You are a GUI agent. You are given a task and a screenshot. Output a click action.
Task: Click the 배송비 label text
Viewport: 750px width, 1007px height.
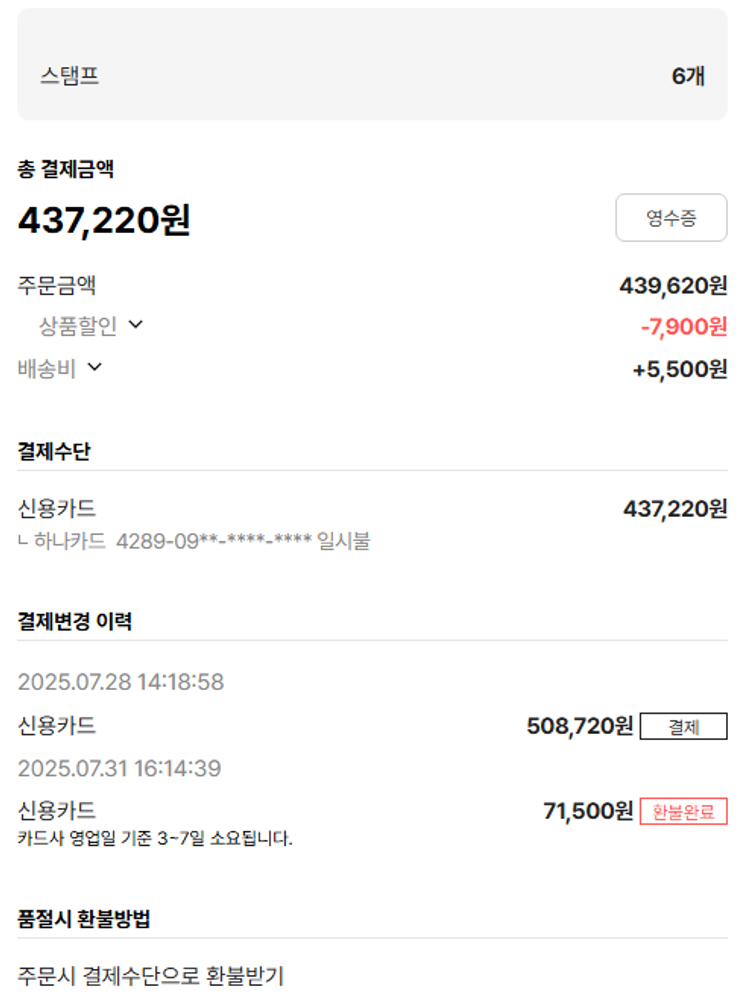(47, 368)
